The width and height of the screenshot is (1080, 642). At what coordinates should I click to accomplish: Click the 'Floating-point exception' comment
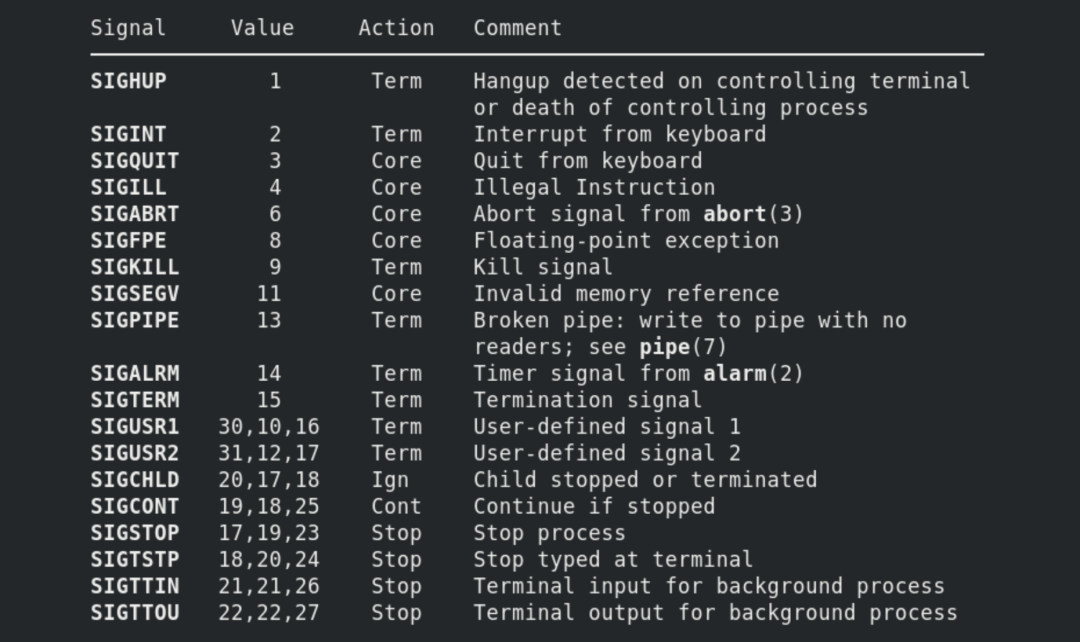tap(626, 241)
